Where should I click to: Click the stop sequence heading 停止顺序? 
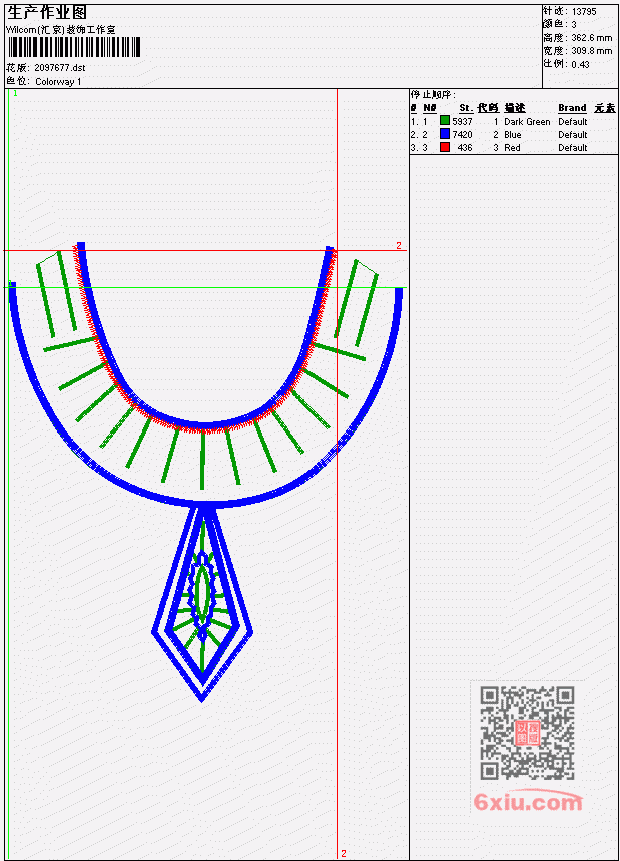coord(433,94)
